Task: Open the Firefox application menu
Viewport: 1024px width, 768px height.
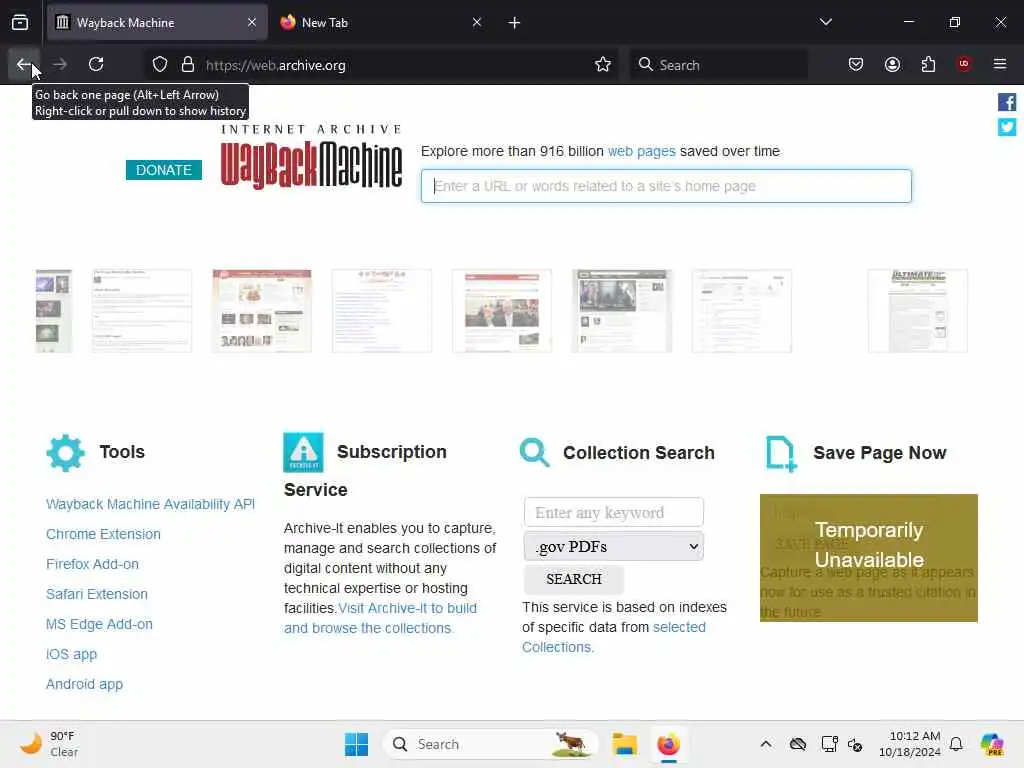Action: [1000, 64]
